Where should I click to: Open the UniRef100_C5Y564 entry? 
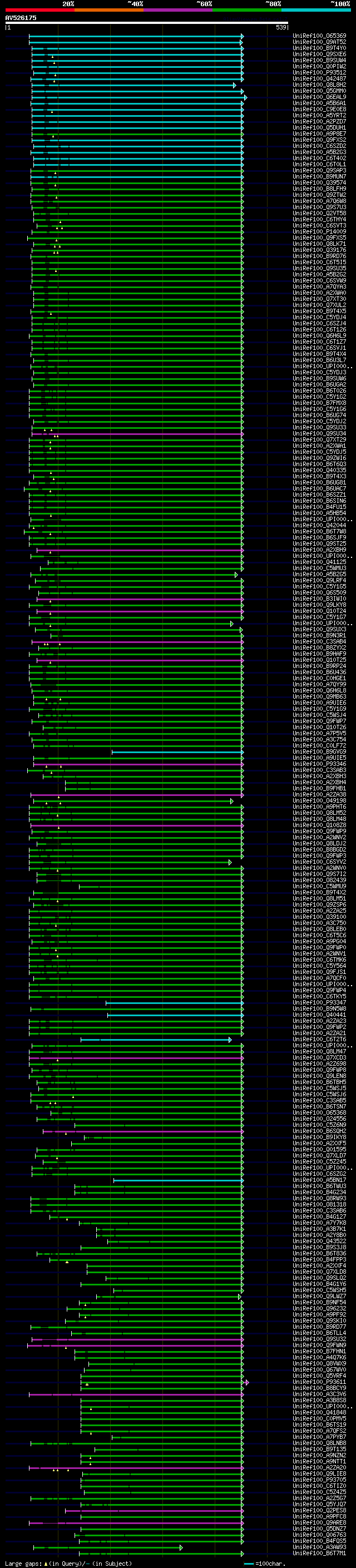pos(319,966)
